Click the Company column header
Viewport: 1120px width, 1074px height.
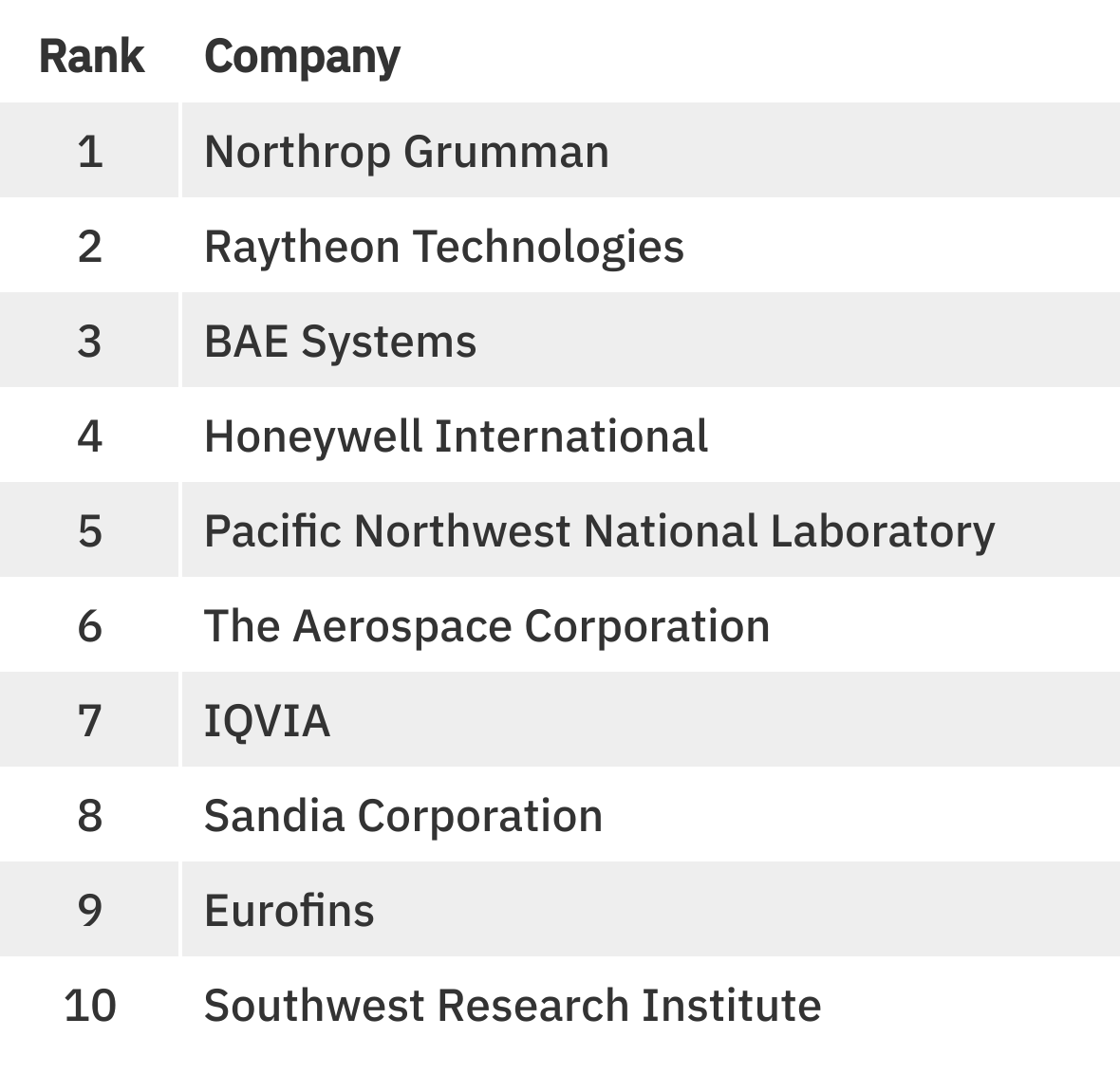[x=302, y=56]
